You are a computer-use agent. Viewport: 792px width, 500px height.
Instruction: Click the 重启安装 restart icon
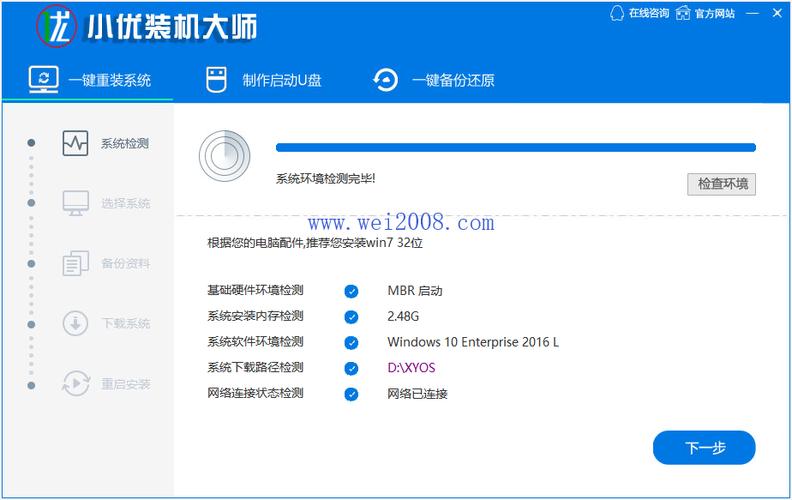pos(76,383)
